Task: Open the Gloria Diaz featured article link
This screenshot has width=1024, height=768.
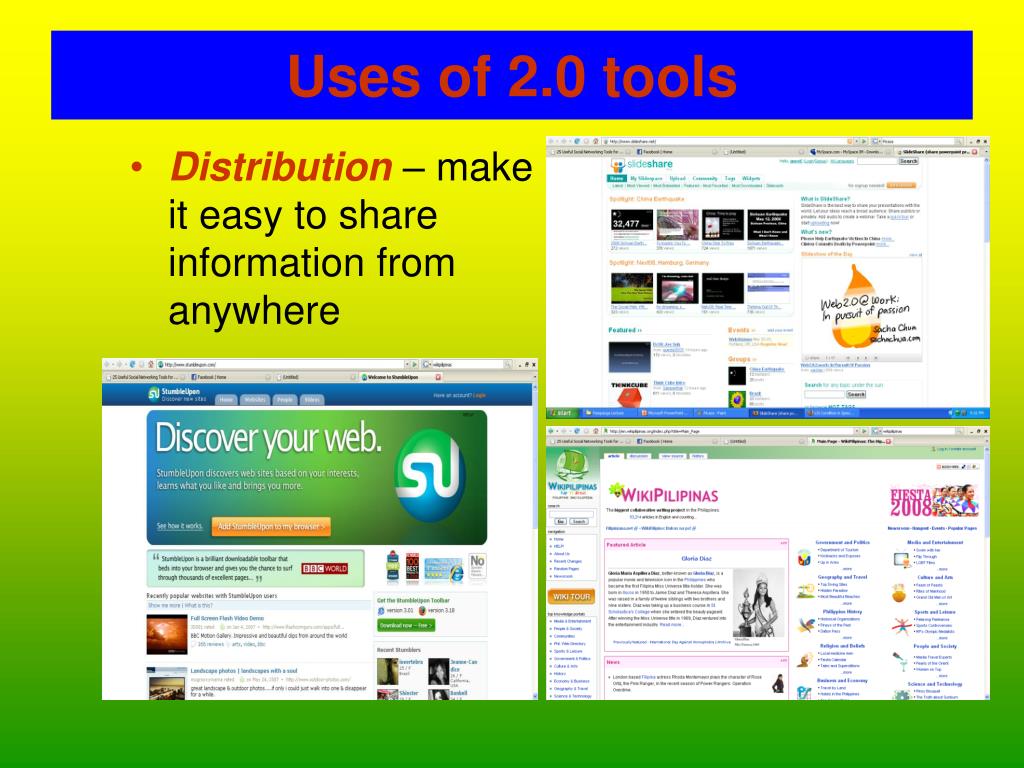Action: point(696,558)
